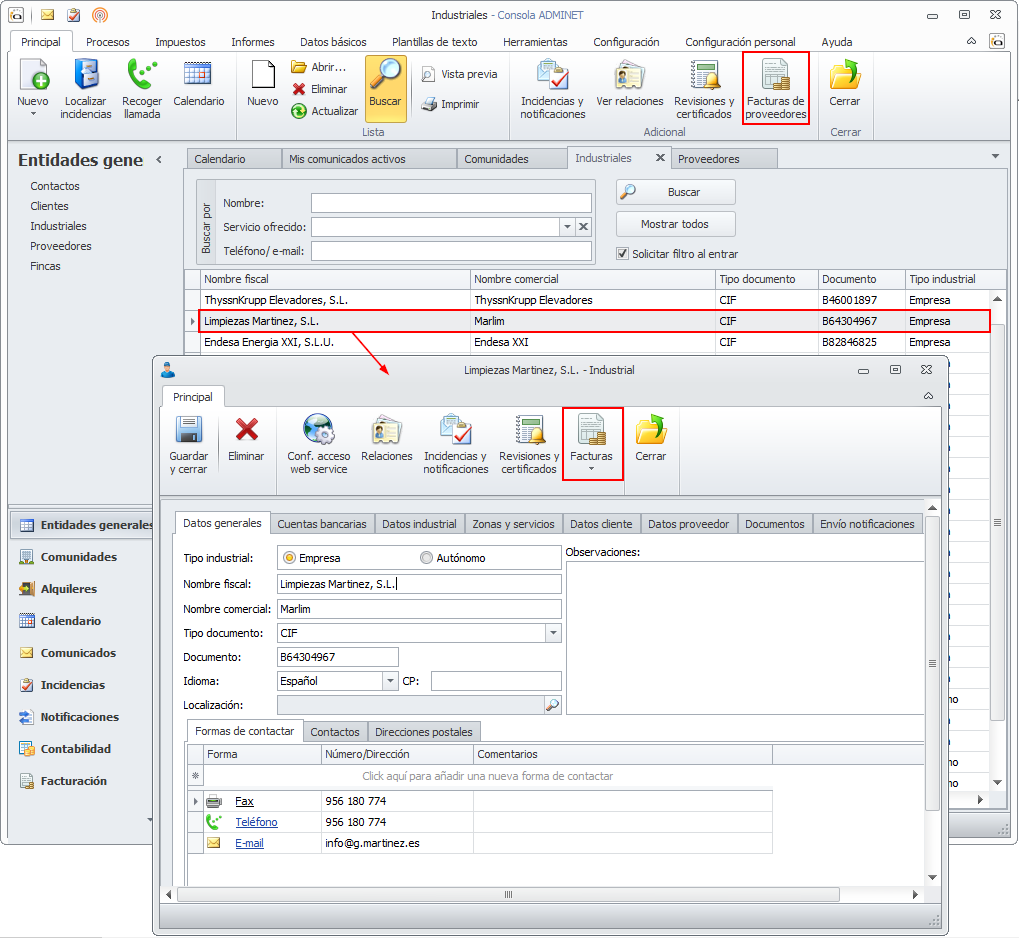Click Cerrar folder icon in main ribbon
Viewport: 1019px width, 938px height.
[844, 83]
